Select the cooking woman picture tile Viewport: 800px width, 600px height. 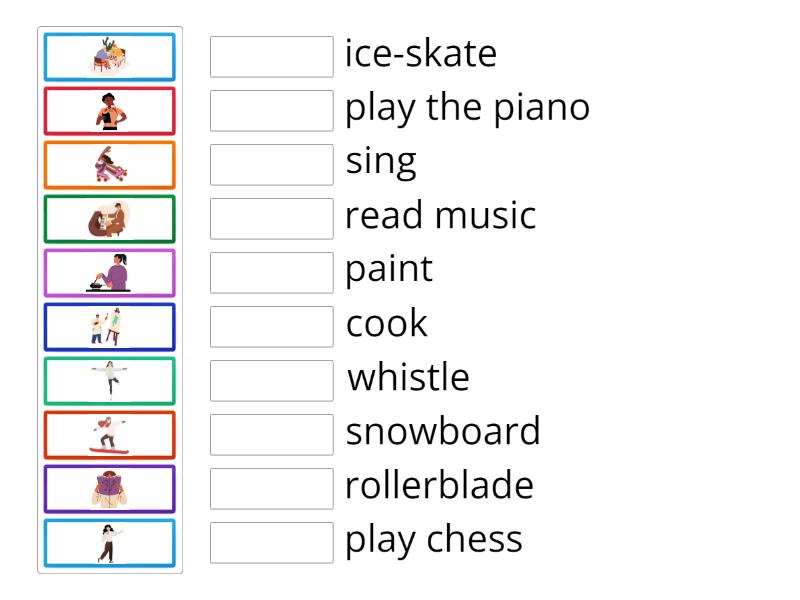click(x=110, y=273)
